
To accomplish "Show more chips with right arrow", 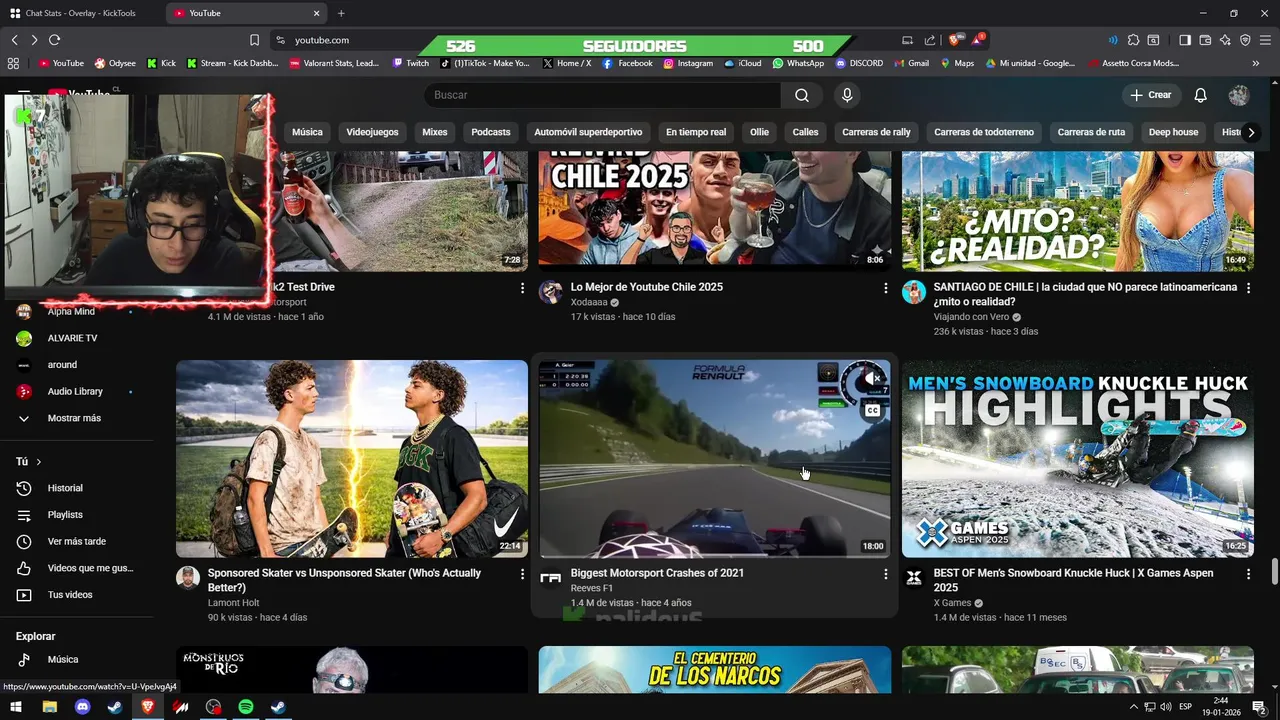I will [x=1250, y=132].
